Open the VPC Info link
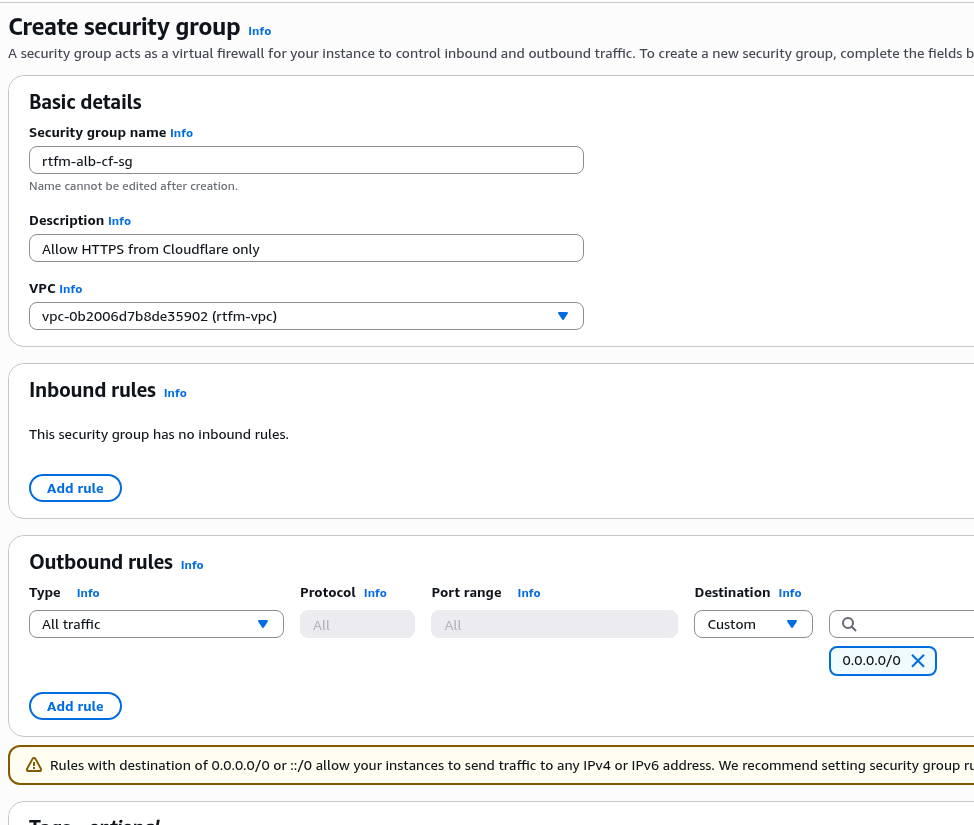This screenshot has width=974, height=825. point(70,289)
